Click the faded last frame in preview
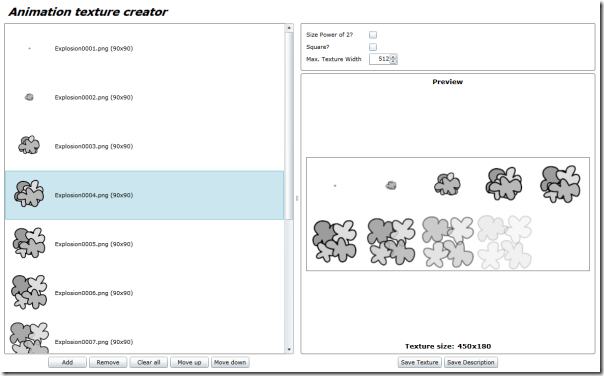The height and width of the screenshot is (376, 604). [505, 242]
